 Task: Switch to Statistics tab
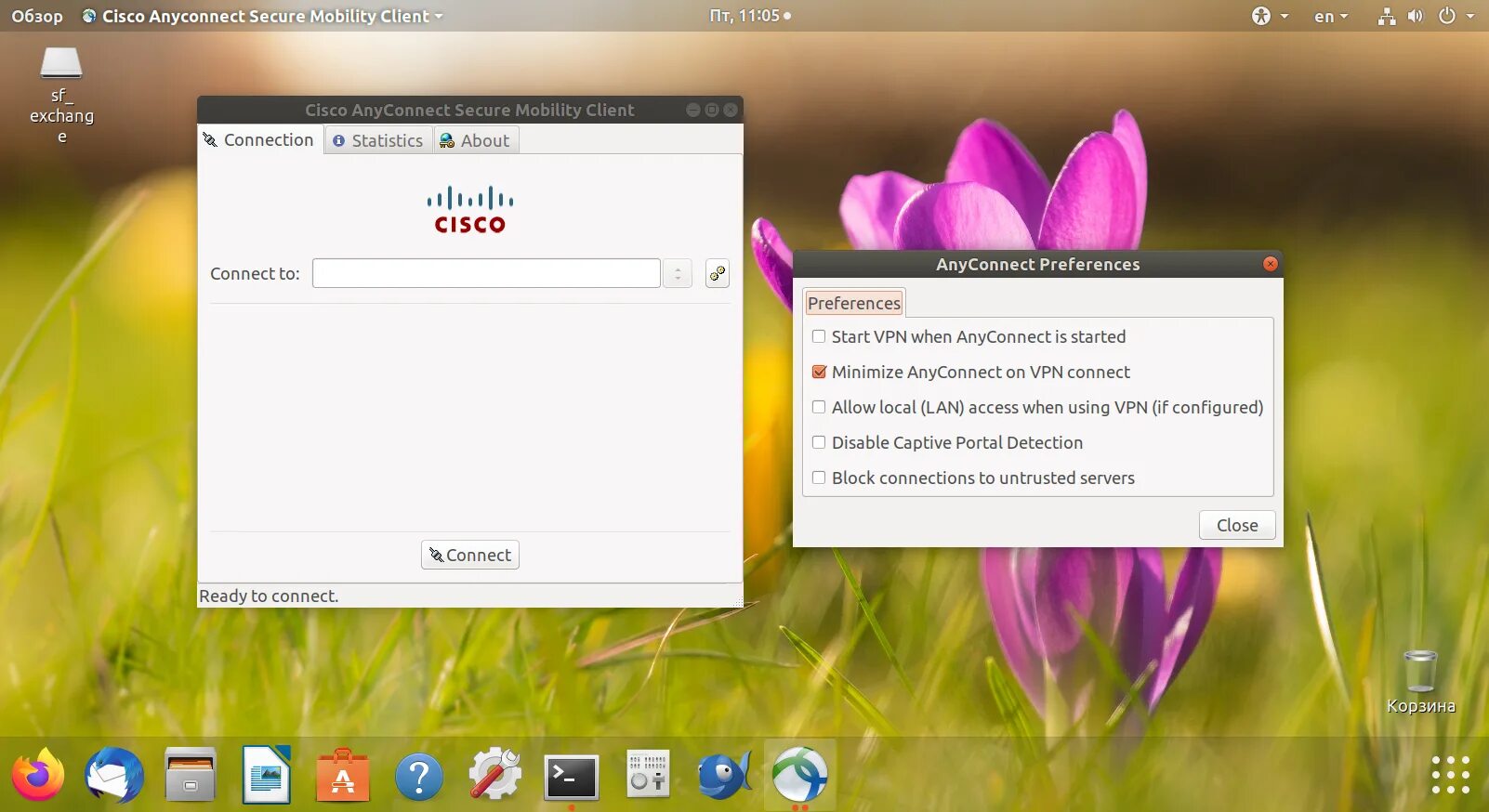378,140
